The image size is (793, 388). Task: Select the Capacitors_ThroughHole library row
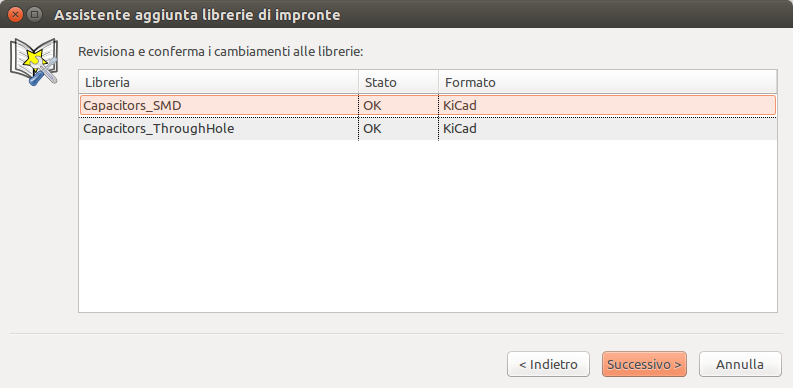[x=427, y=129]
